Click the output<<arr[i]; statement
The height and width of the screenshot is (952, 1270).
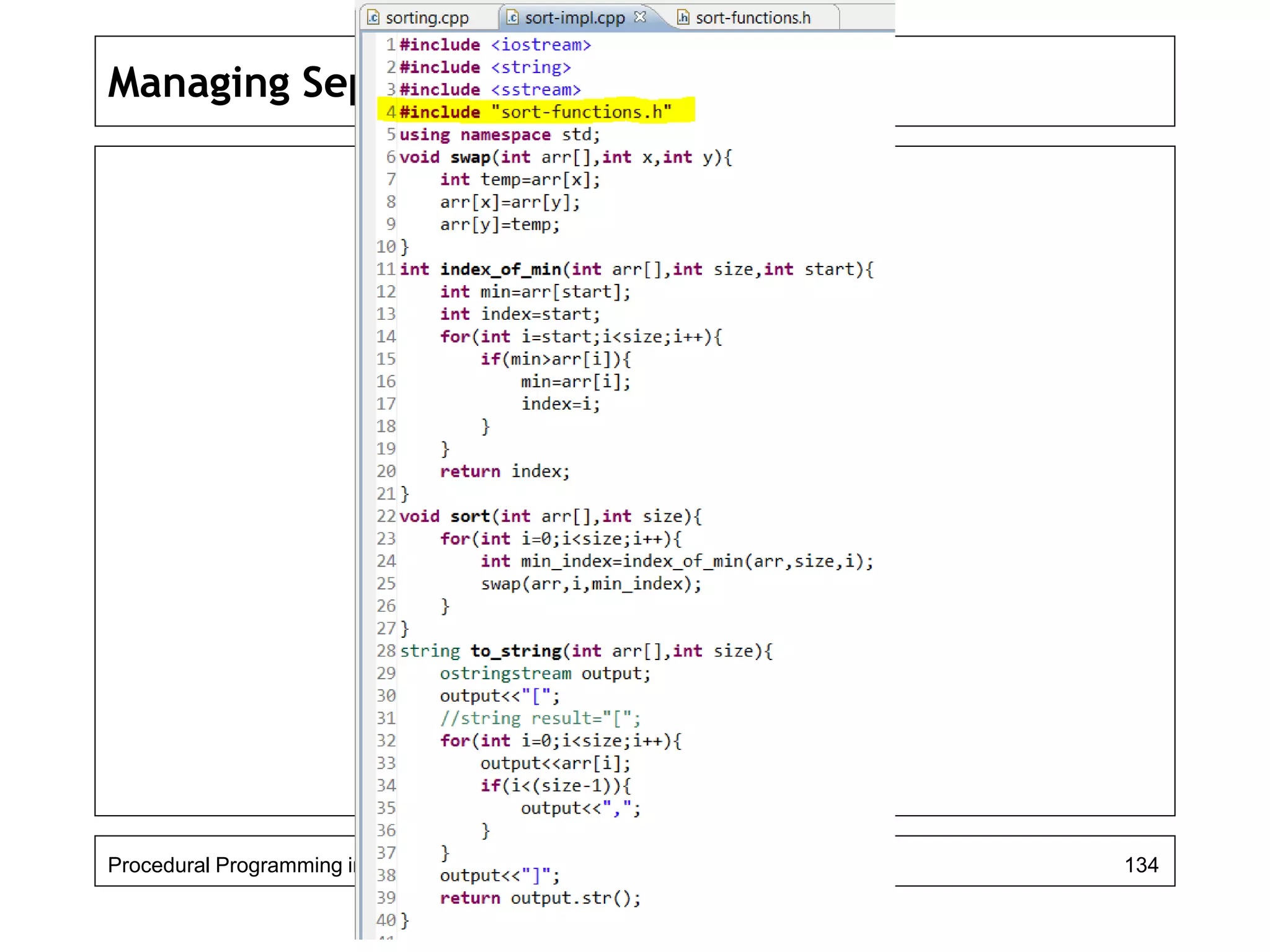coord(556,764)
